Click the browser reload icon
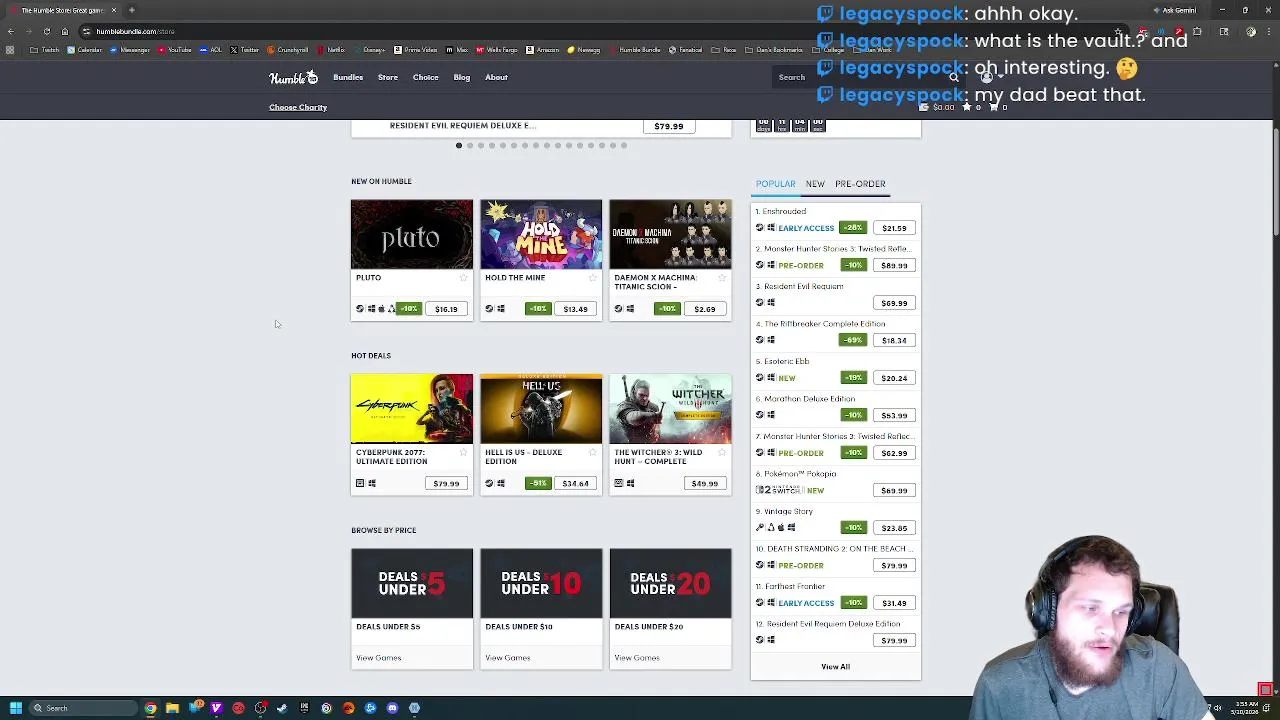This screenshot has width=1280, height=720. point(46,31)
